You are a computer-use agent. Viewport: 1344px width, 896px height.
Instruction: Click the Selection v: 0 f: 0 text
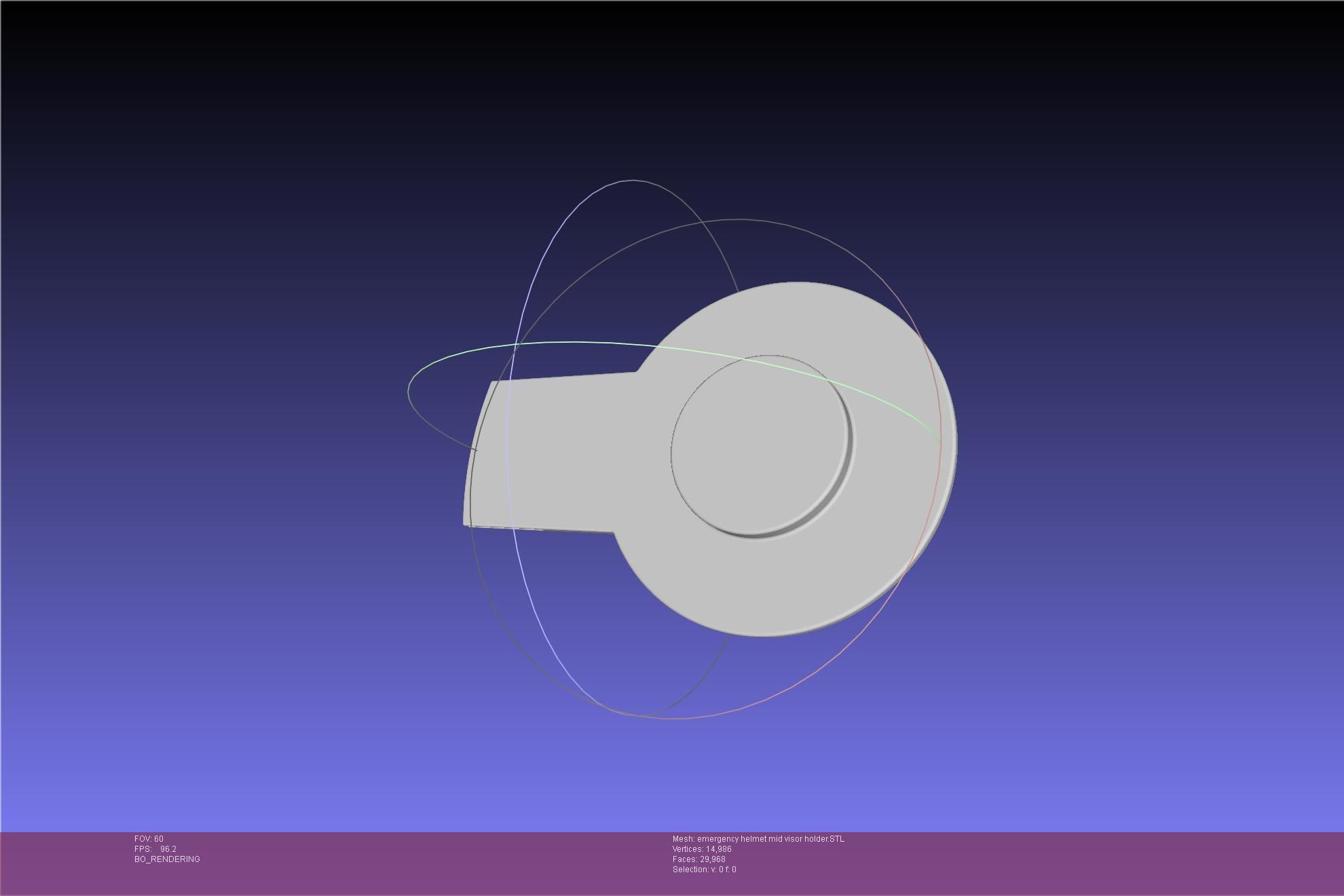(704, 870)
